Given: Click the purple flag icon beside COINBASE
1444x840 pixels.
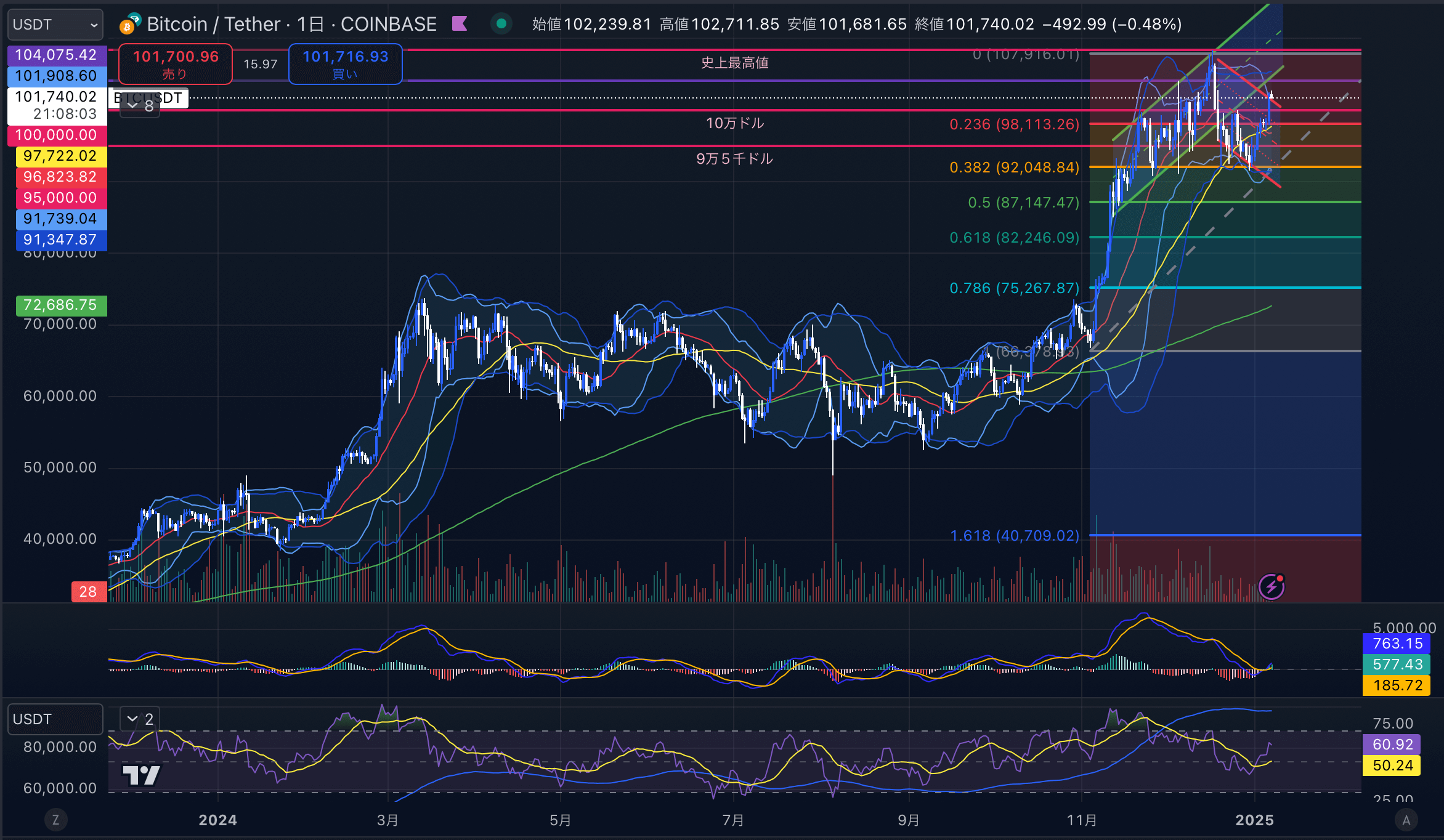Looking at the screenshot, I should point(460,24).
